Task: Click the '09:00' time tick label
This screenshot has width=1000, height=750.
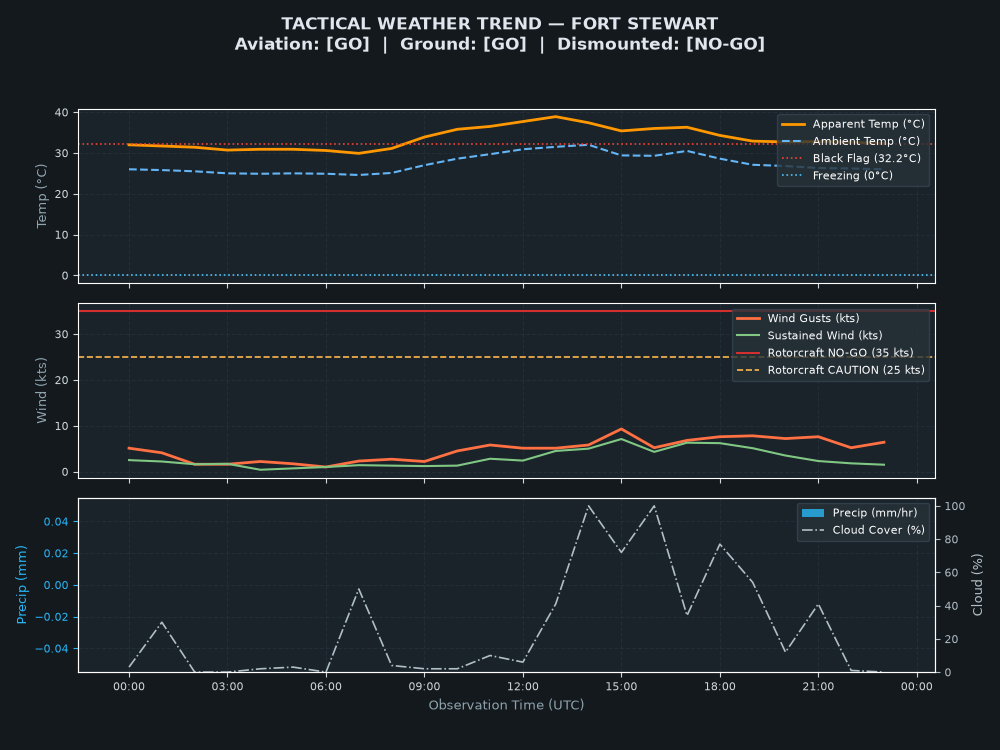Action: [425, 687]
